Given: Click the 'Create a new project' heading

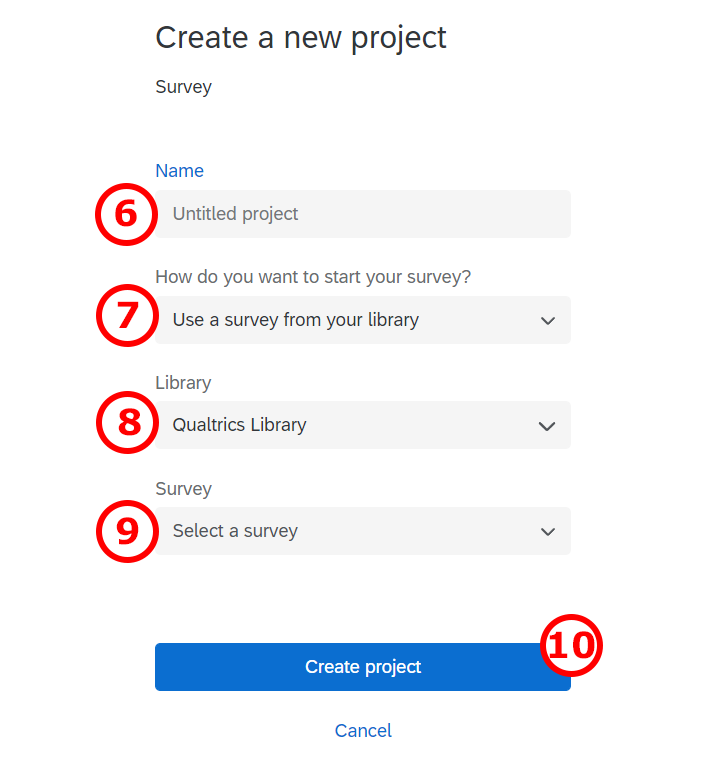Looking at the screenshot, I should [300, 38].
